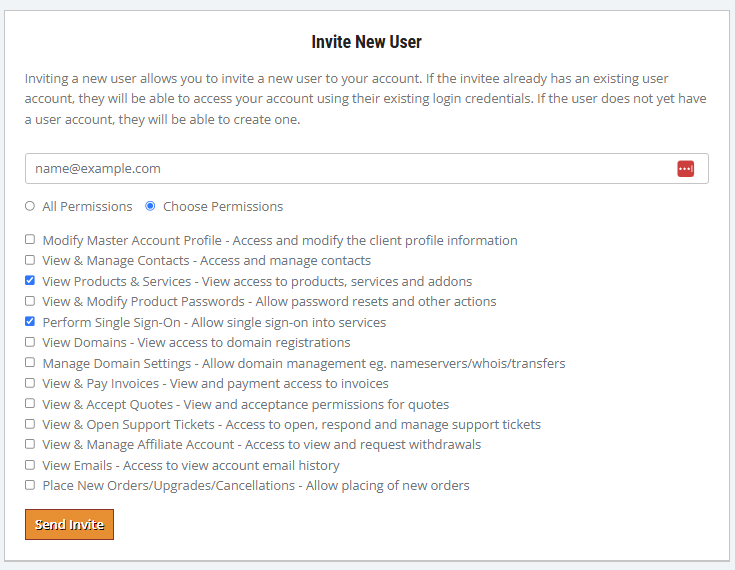
Task: Disable Perform Single Sign-On permission
Action: [x=30, y=322]
